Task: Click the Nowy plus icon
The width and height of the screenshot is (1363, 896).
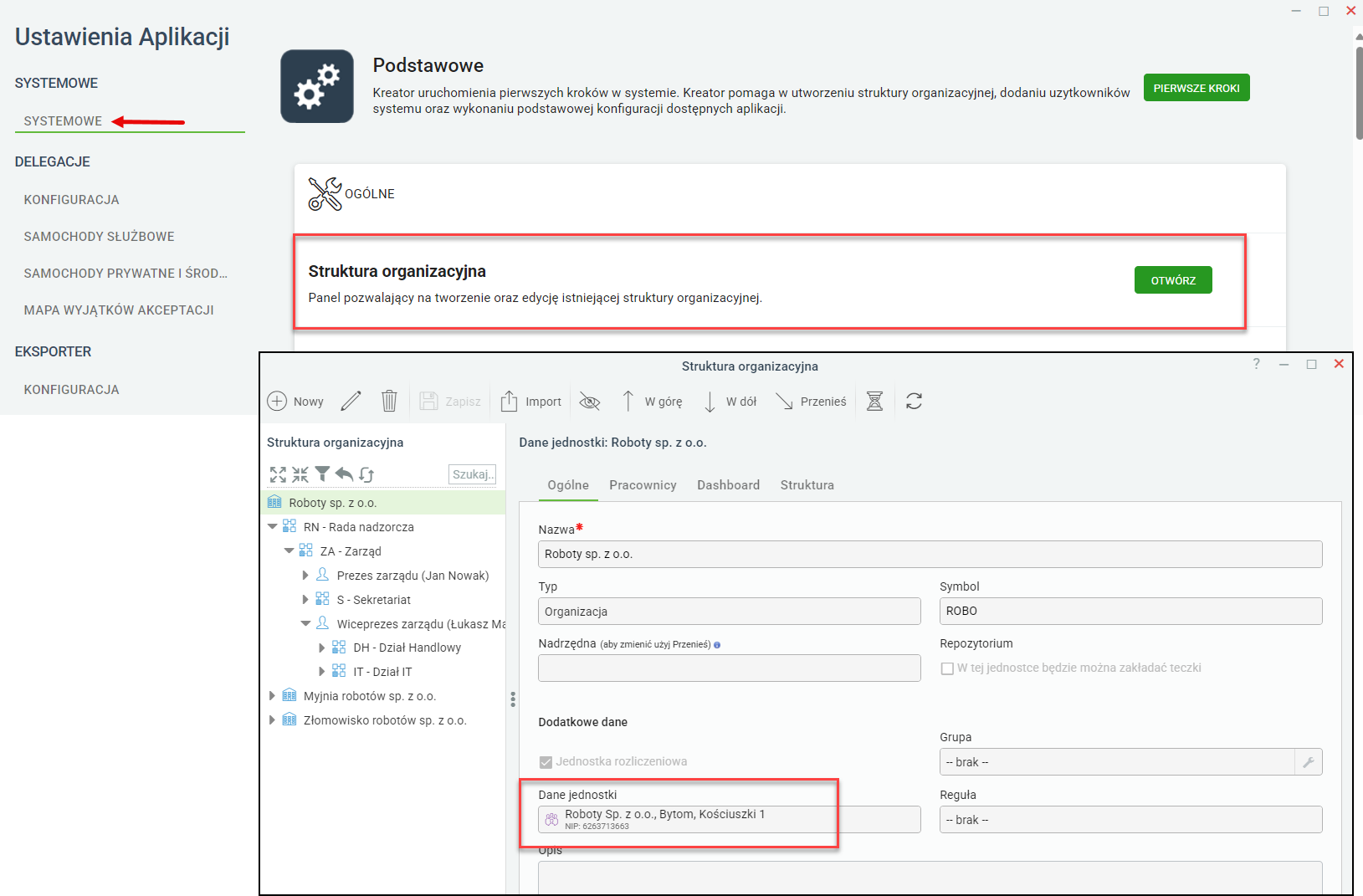Action: [277, 402]
